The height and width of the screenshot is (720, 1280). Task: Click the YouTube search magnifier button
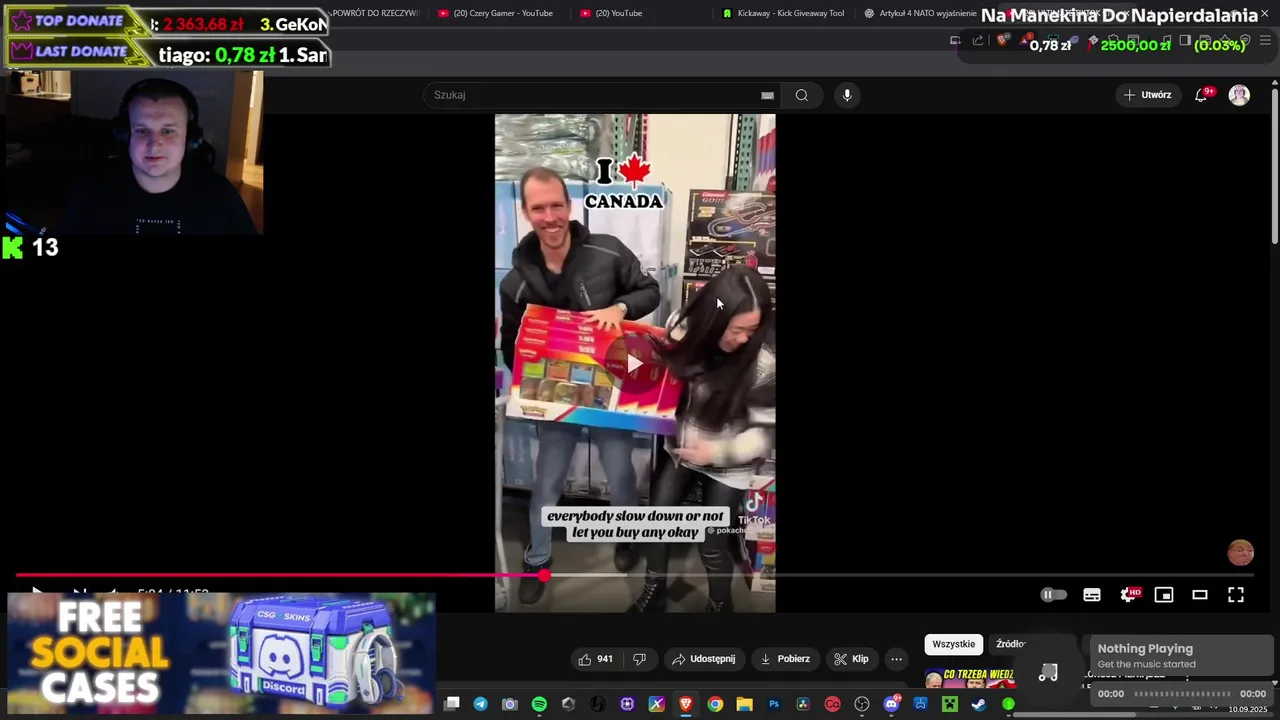click(801, 95)
